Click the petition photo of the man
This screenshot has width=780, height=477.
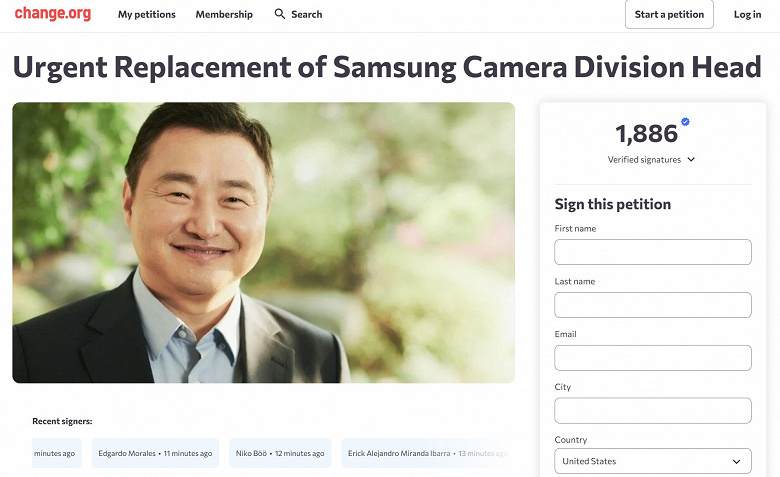[x=264, y=243]
